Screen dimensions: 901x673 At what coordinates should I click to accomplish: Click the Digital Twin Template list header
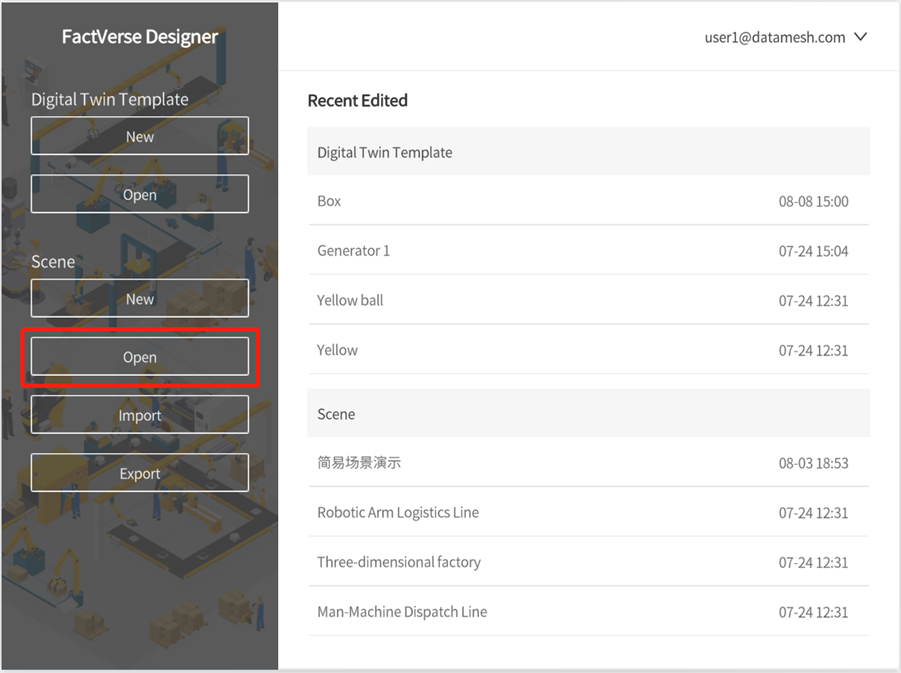coord(588,152)
